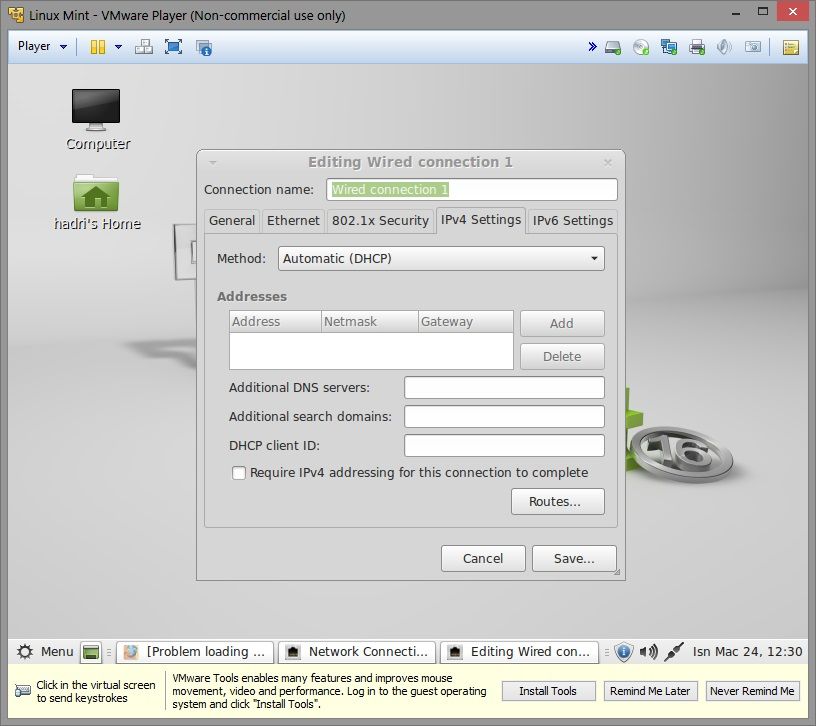Expand the power options dropdown arrow
This screenshot has width=816, height=726.
click(x=119, y=47)
